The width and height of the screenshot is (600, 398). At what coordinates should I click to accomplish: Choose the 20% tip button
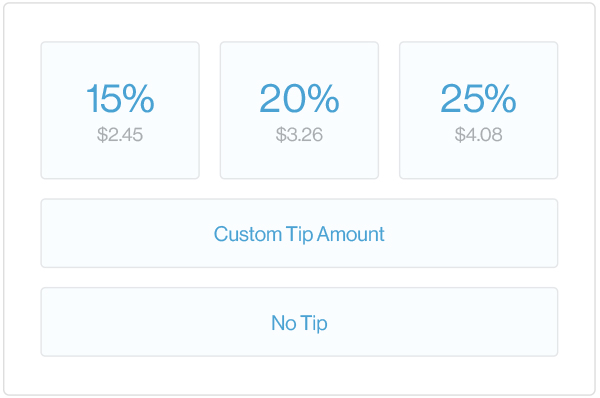click(x=299, y=110)
